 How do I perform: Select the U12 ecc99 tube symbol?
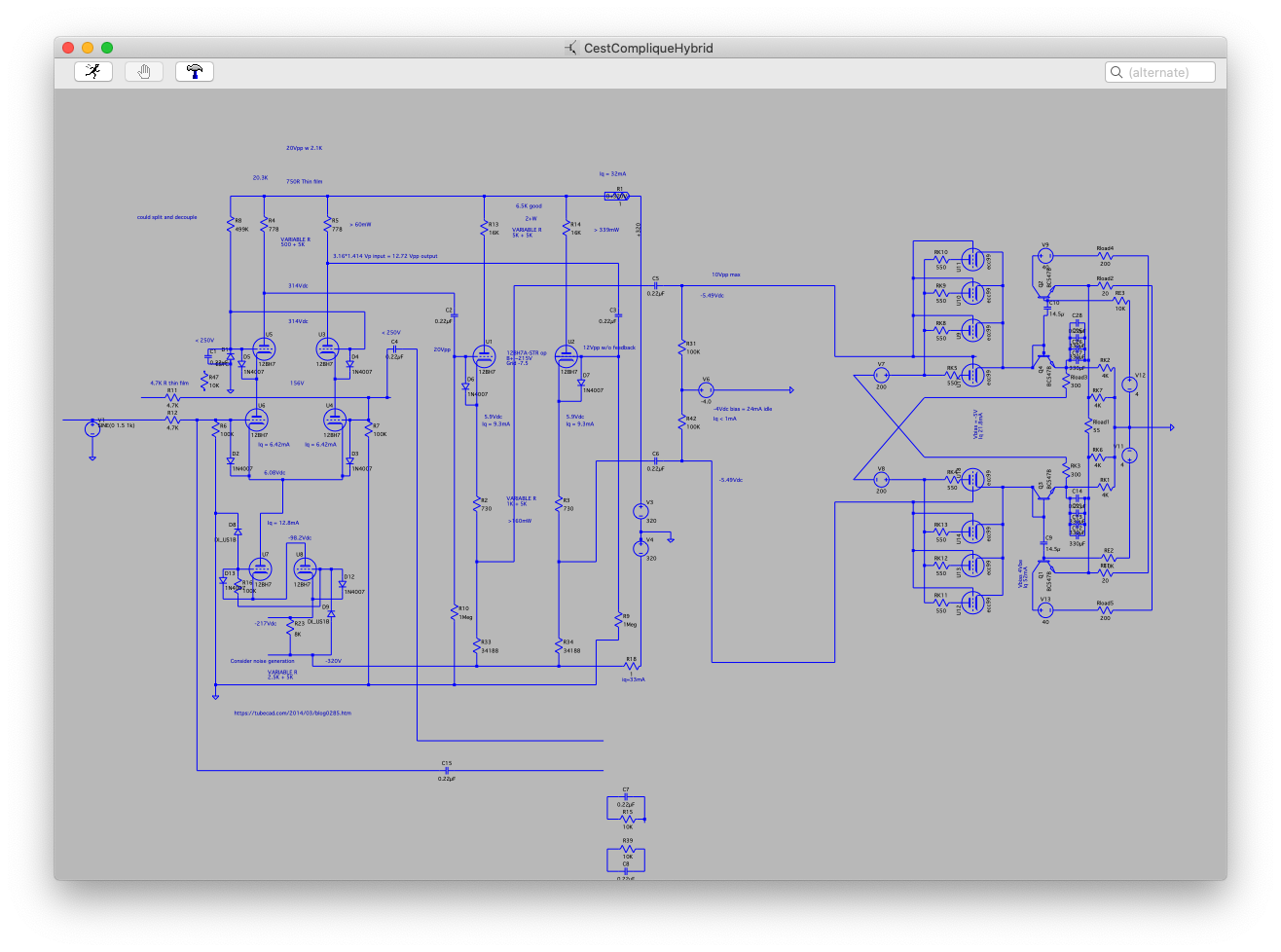(x=972, y=604)
